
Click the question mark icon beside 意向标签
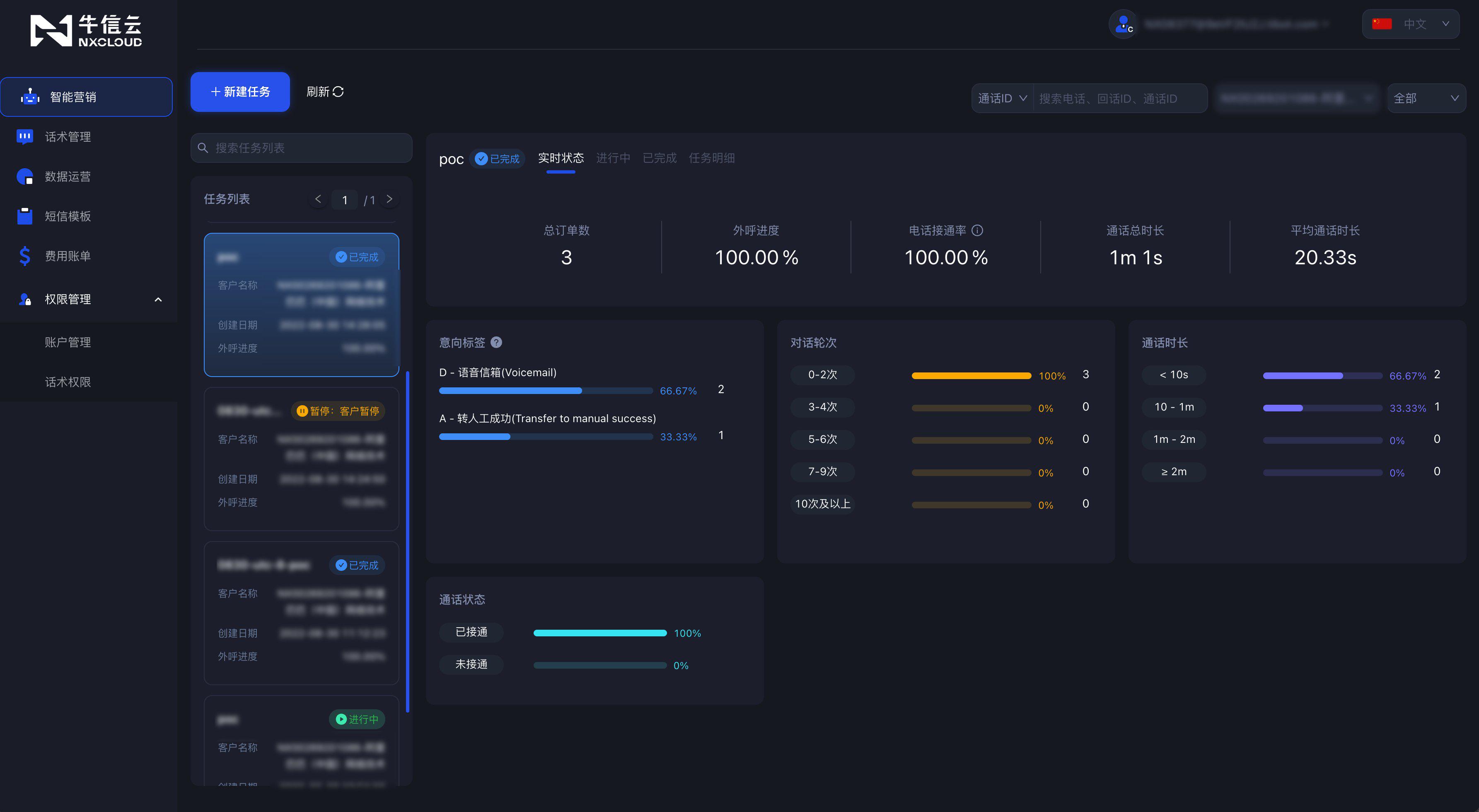pyautogui.click(x=497, y=342)
